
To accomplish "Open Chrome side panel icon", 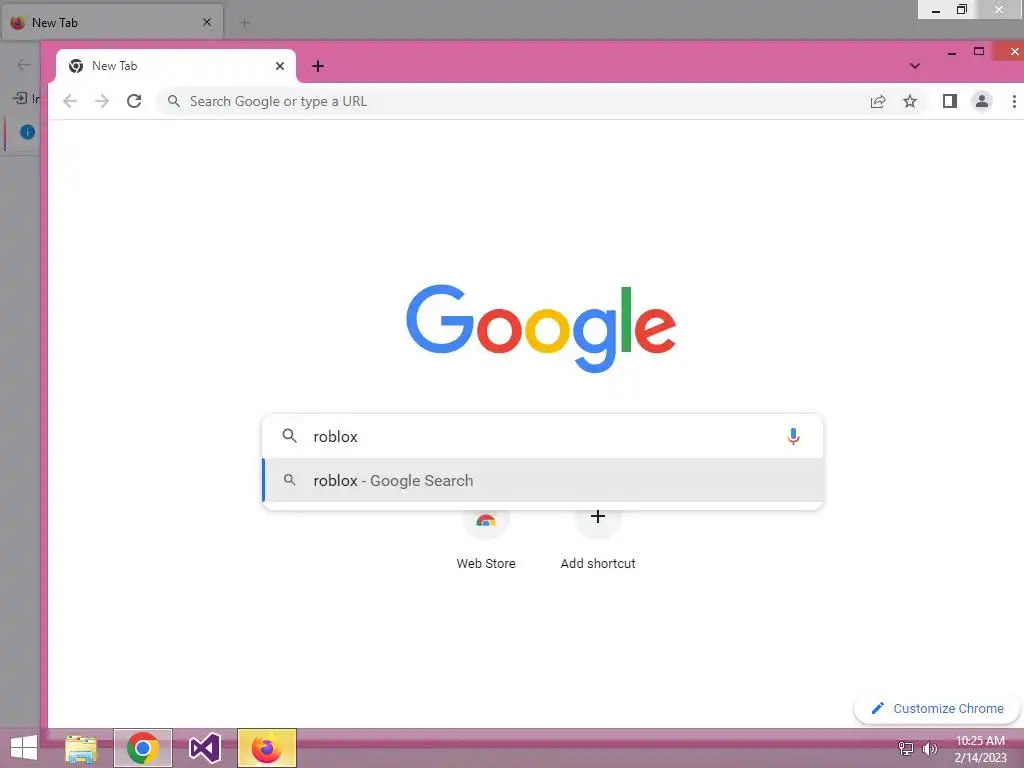I will [x=950, y=101].
